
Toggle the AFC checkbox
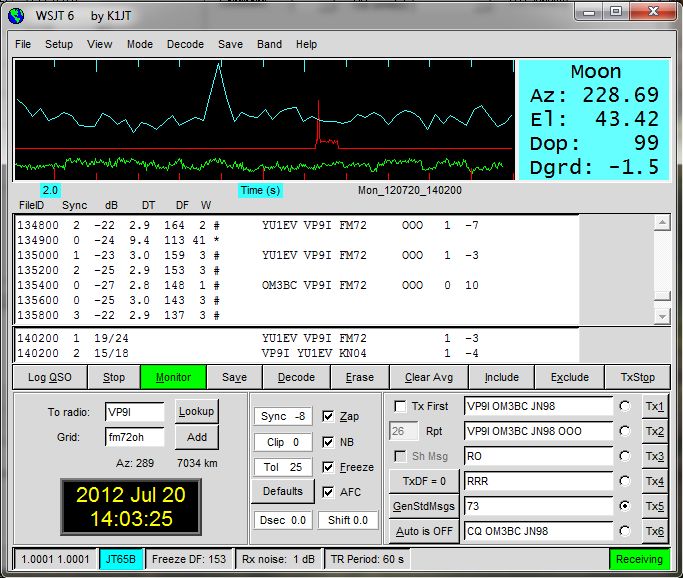click(x=328, y=492)
